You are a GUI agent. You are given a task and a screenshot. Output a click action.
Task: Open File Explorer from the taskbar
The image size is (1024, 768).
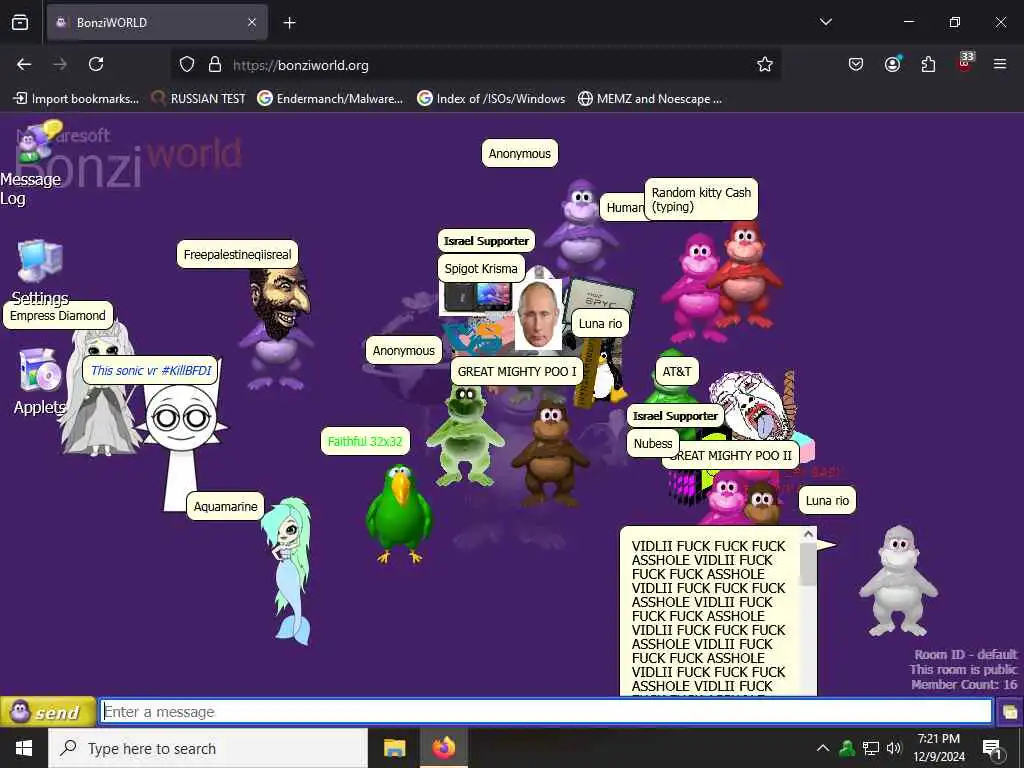[x=394, y=748]
